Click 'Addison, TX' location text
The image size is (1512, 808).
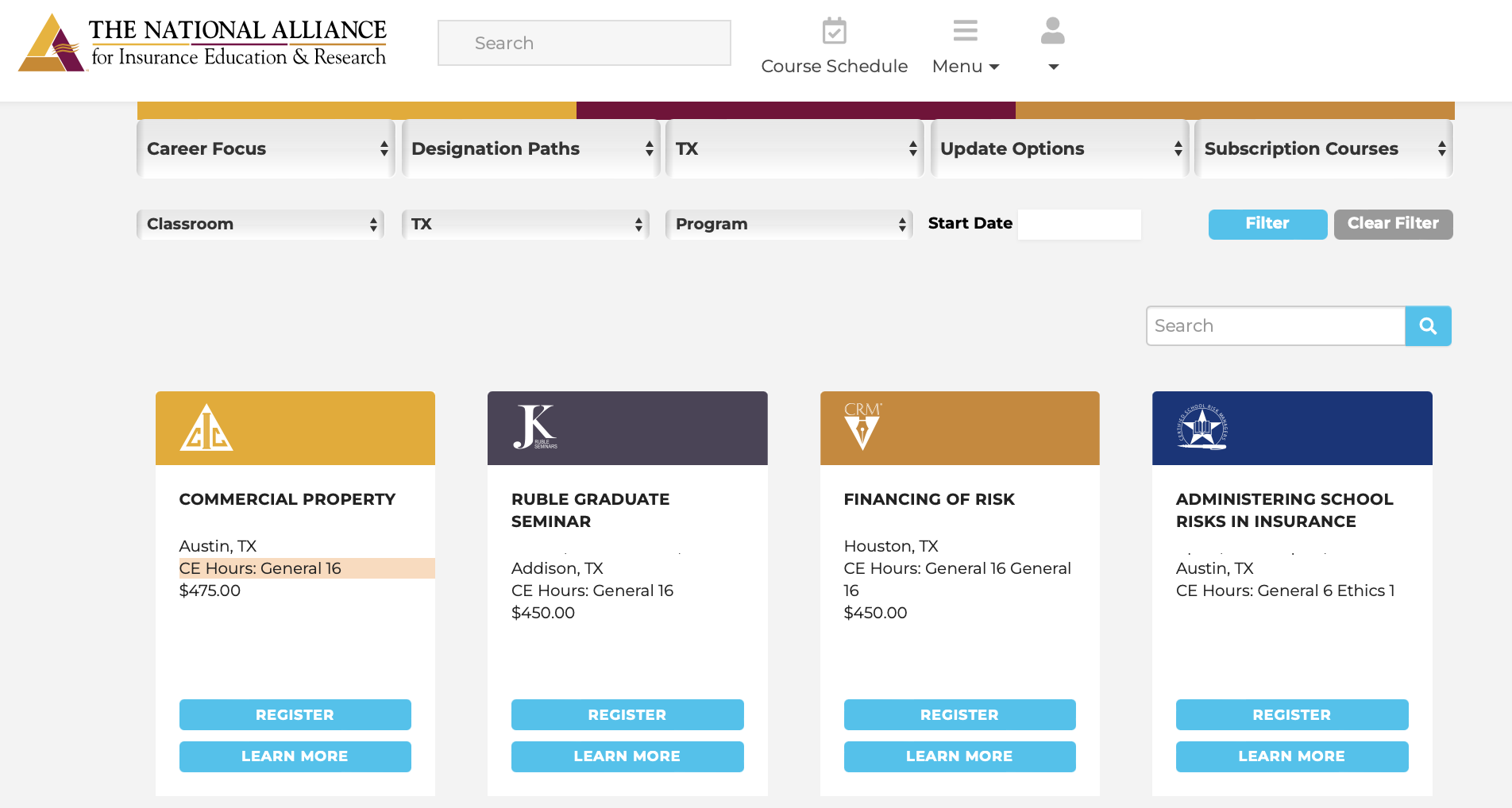(x=557, y=568)
